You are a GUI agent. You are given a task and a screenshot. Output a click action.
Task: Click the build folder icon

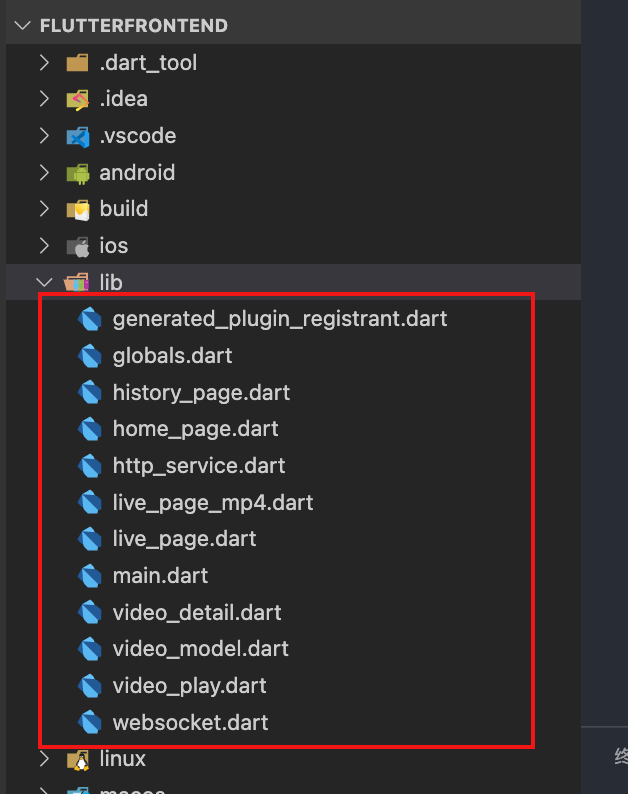[x=77, y=210]
